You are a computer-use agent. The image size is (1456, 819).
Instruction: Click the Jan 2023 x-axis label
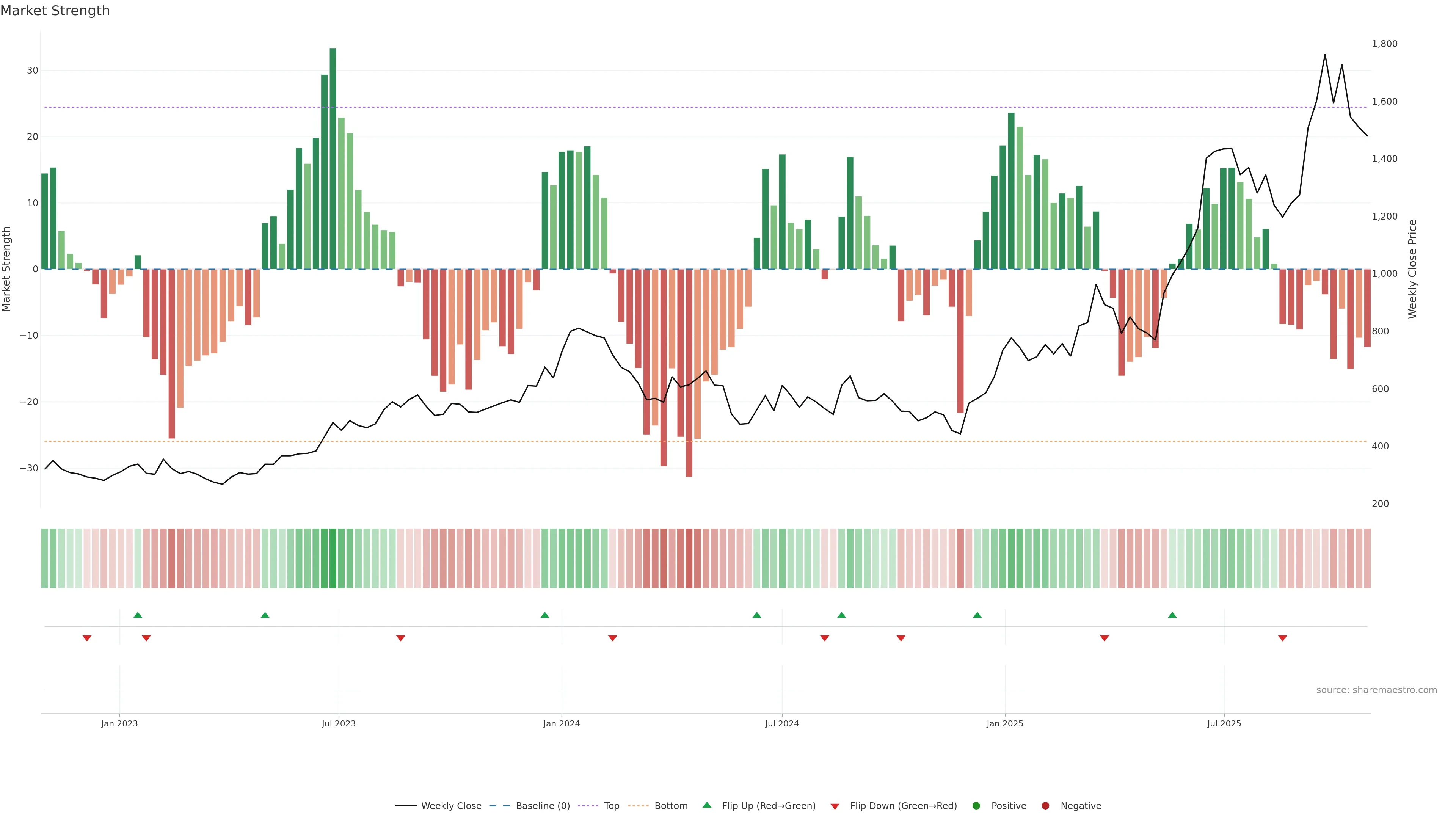pyautogui.click(x=119, y=723)
